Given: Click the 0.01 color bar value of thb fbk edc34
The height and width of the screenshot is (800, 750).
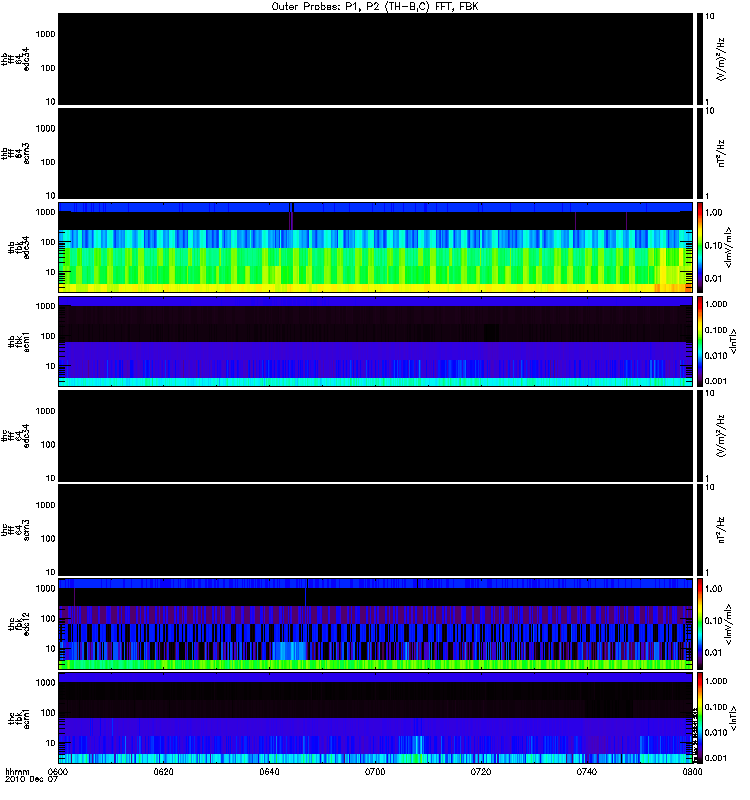Looking at the screenshot, I should [713, 279].
